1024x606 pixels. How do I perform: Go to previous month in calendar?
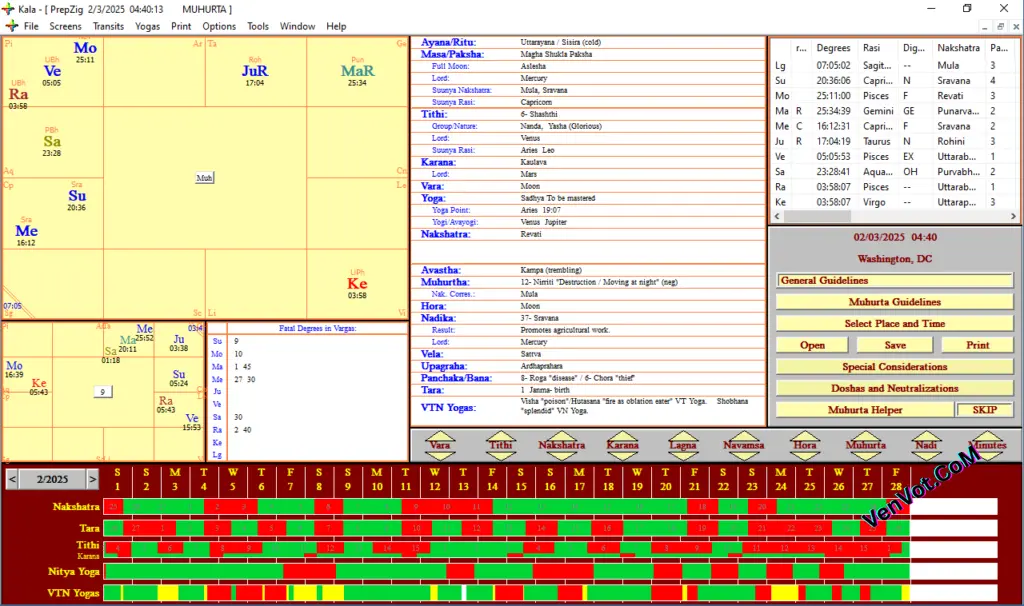(x=12, y=479)
